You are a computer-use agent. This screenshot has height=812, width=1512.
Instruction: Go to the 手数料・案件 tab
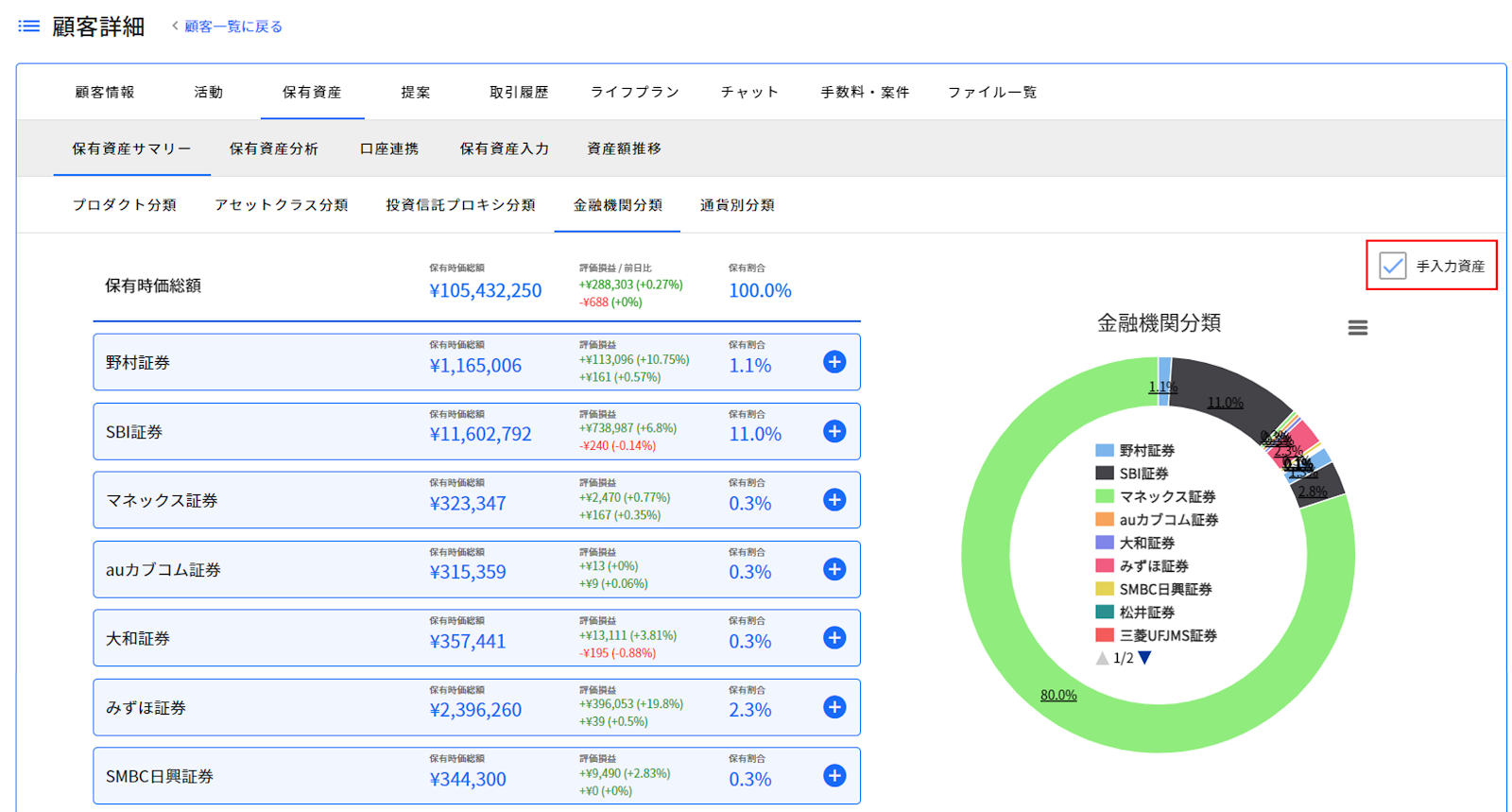pyautogui.click(x=865, y=92)
